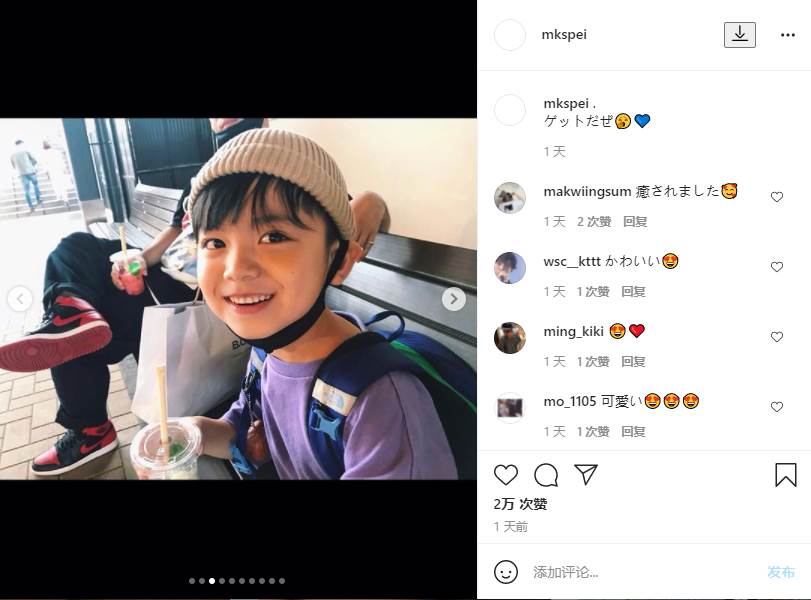
Task: Click the download icon button
Action: pyautogui.click(x=739, y=35)
